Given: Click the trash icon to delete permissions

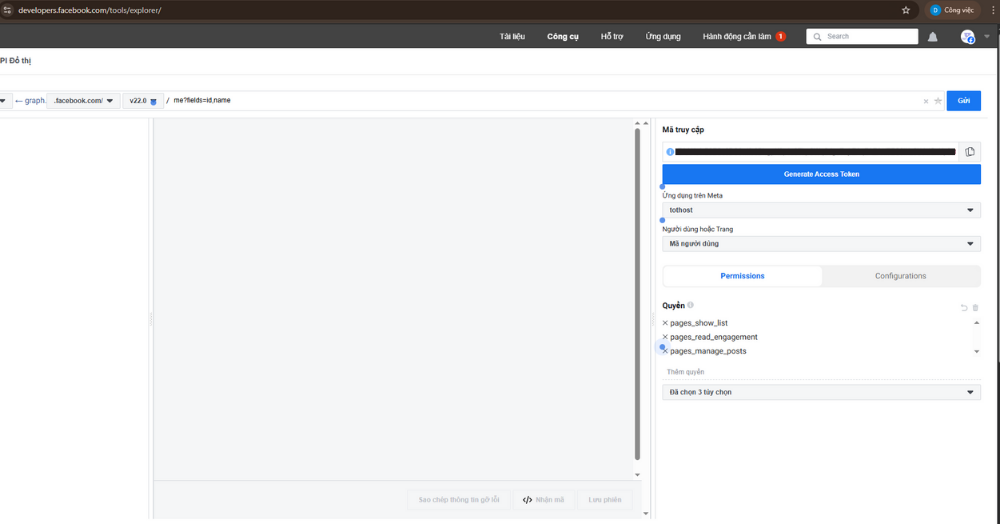Looking at the screenshot, I should (x=975, y=307).
